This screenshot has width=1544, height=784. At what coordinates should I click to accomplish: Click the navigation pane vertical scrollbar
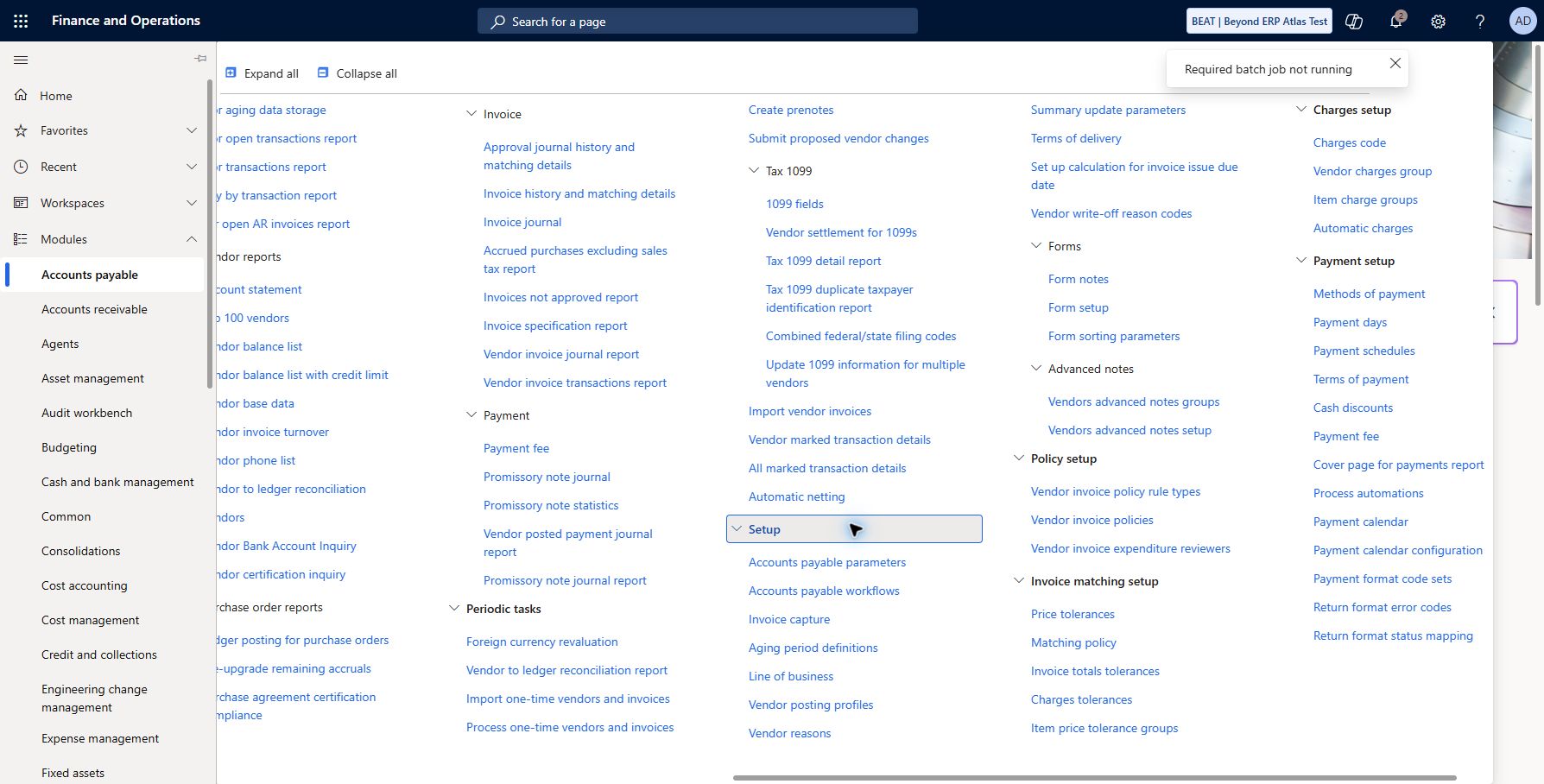pos(210,233)
